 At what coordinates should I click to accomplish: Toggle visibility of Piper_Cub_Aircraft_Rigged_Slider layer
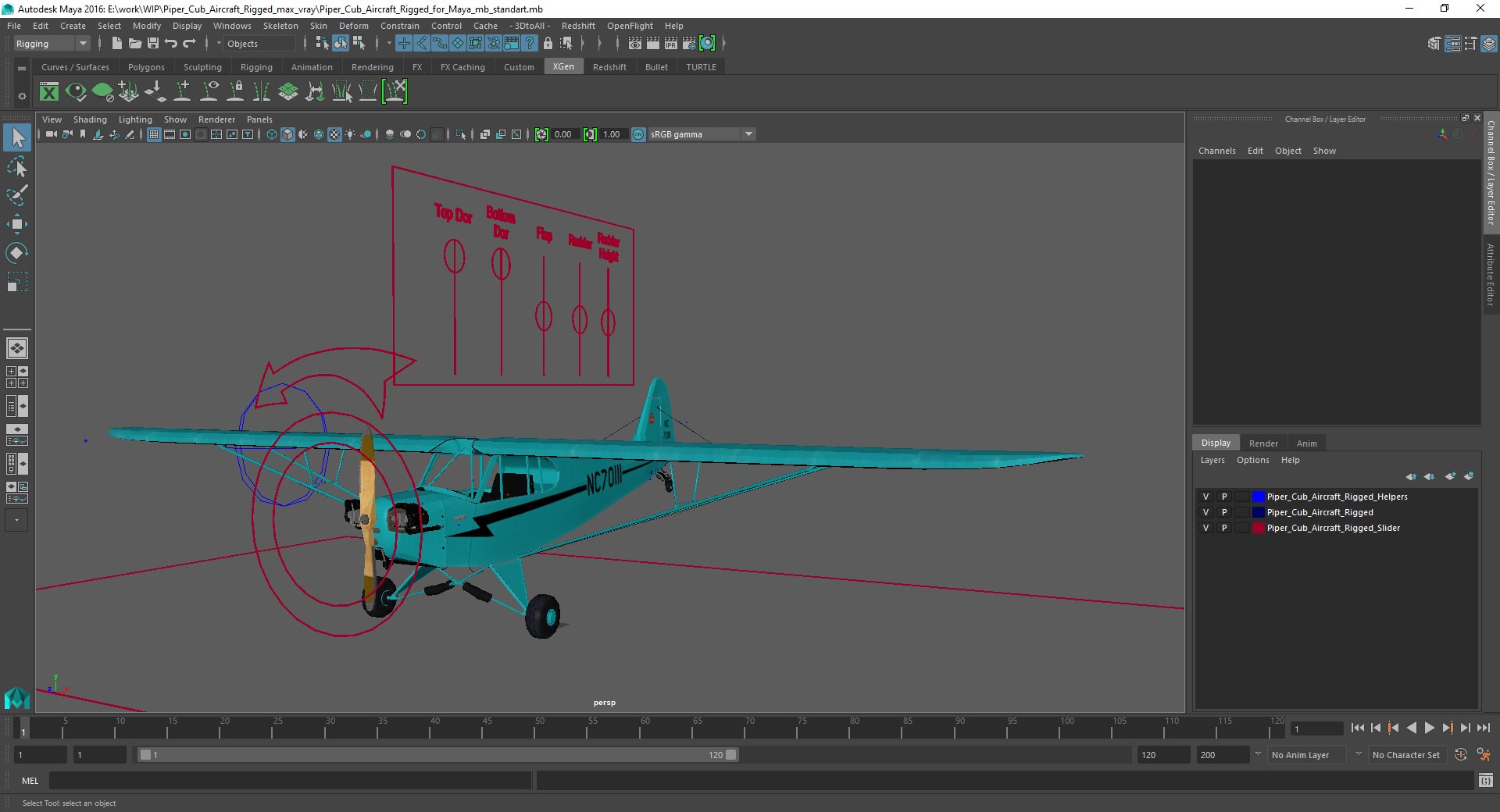coord(1205,528)
